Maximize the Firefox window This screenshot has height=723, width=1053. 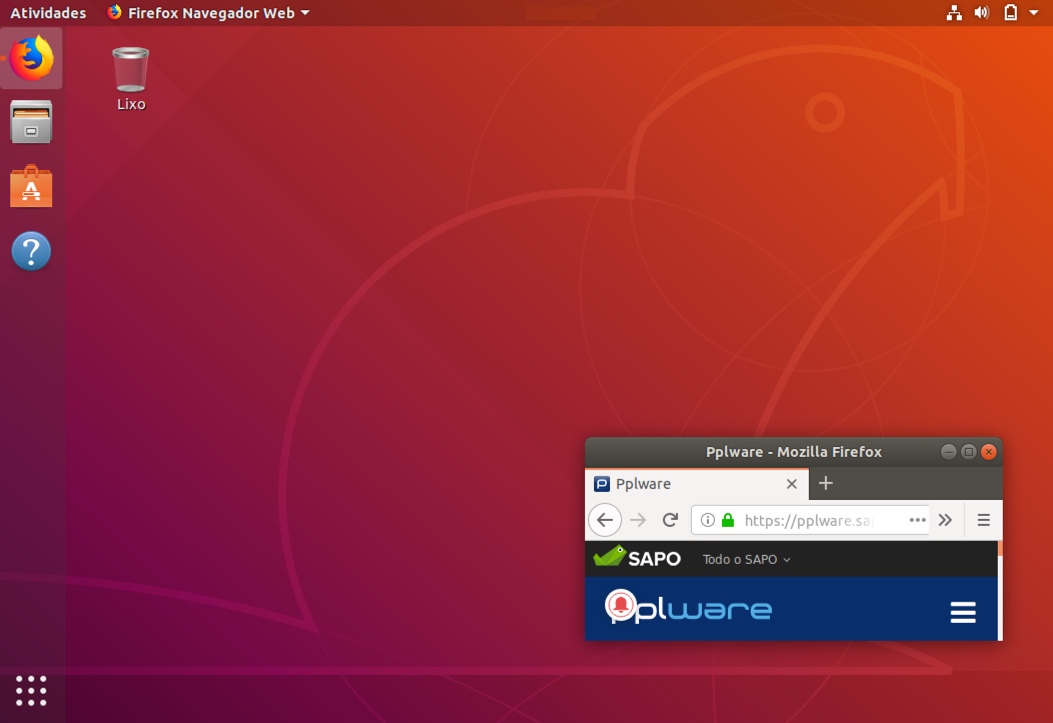tap(968, 452)
